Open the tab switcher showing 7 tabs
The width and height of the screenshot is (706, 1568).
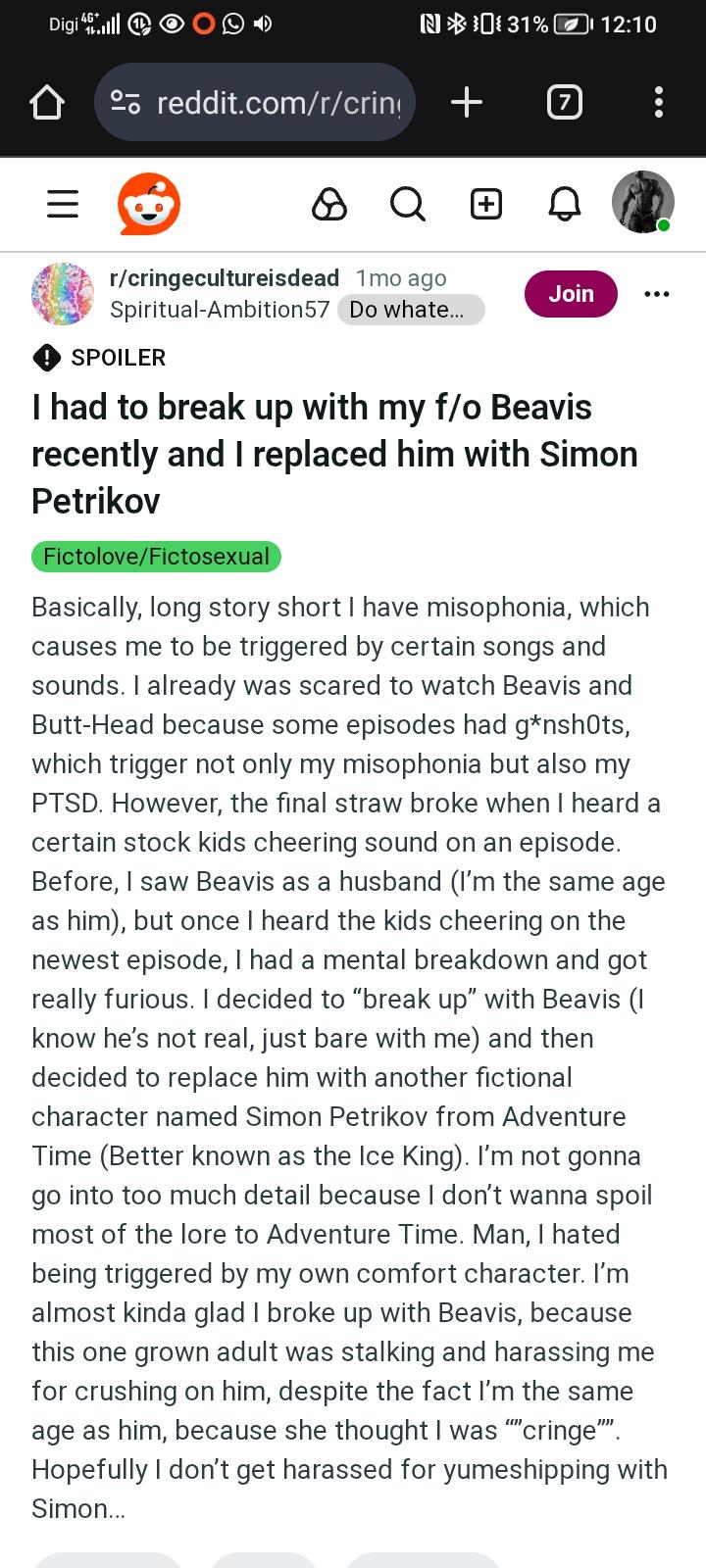564,102
